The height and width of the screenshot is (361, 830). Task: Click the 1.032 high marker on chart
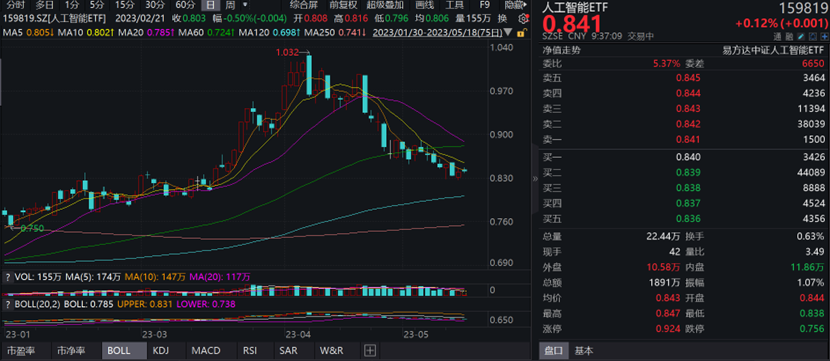[286, 52]
